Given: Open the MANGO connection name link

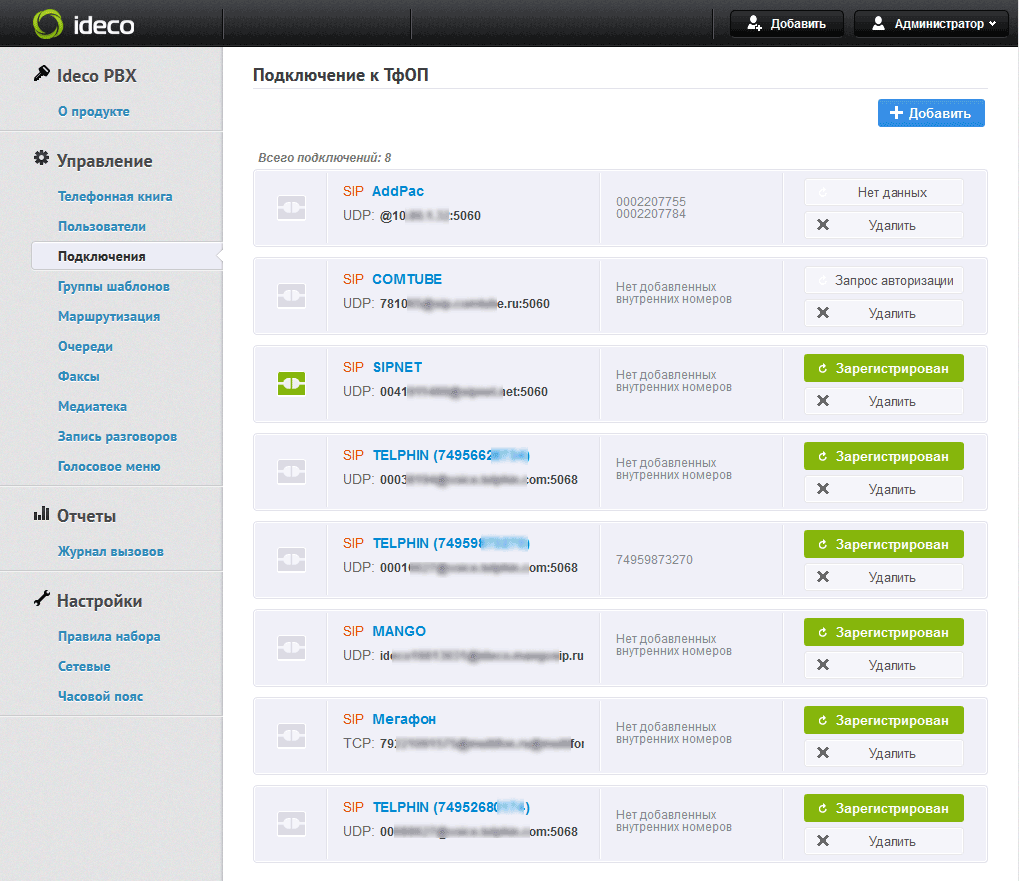Looking at the screenshot, I should tap(399, 631).
